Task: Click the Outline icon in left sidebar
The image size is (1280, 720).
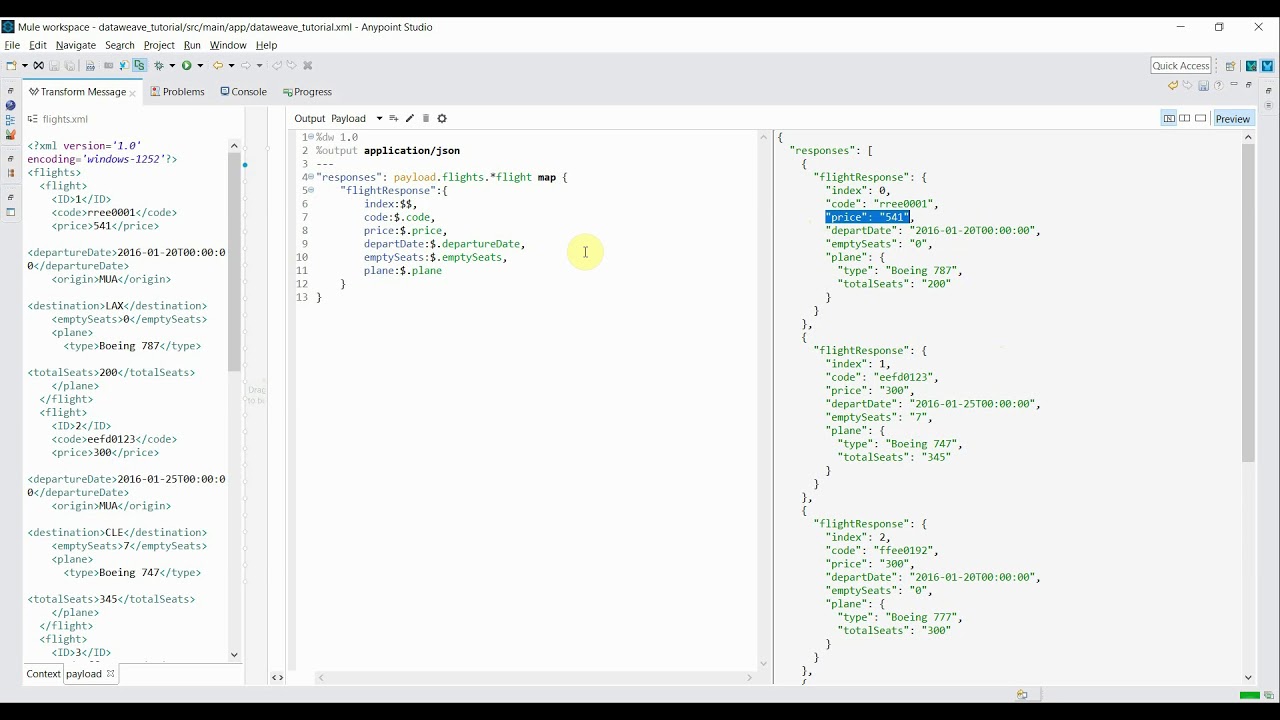Action: click(10, 120)
